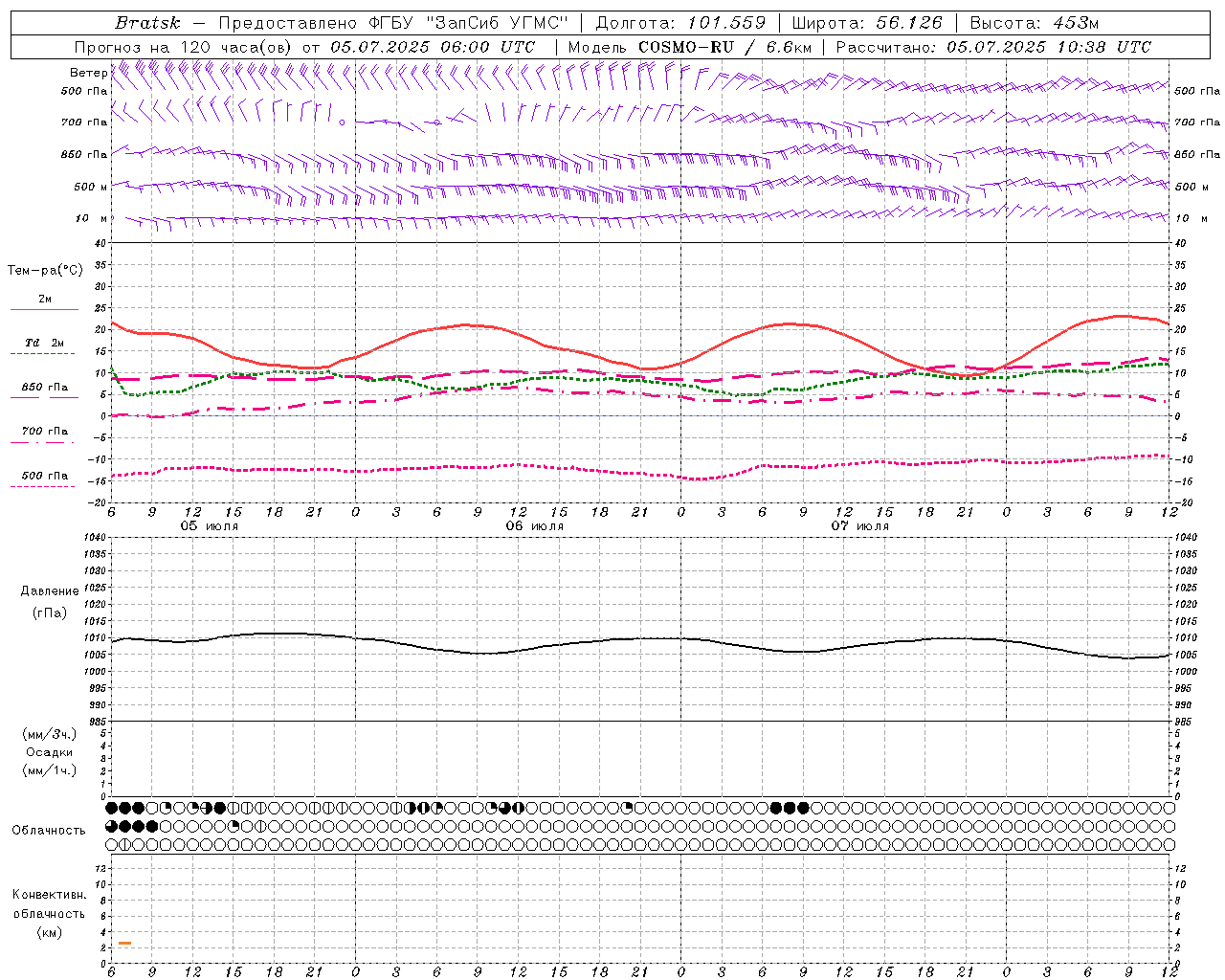
Task: Select the provider text "ЗапСиб УГМС"
Action: pyautogui.click(x=498, y=23)
